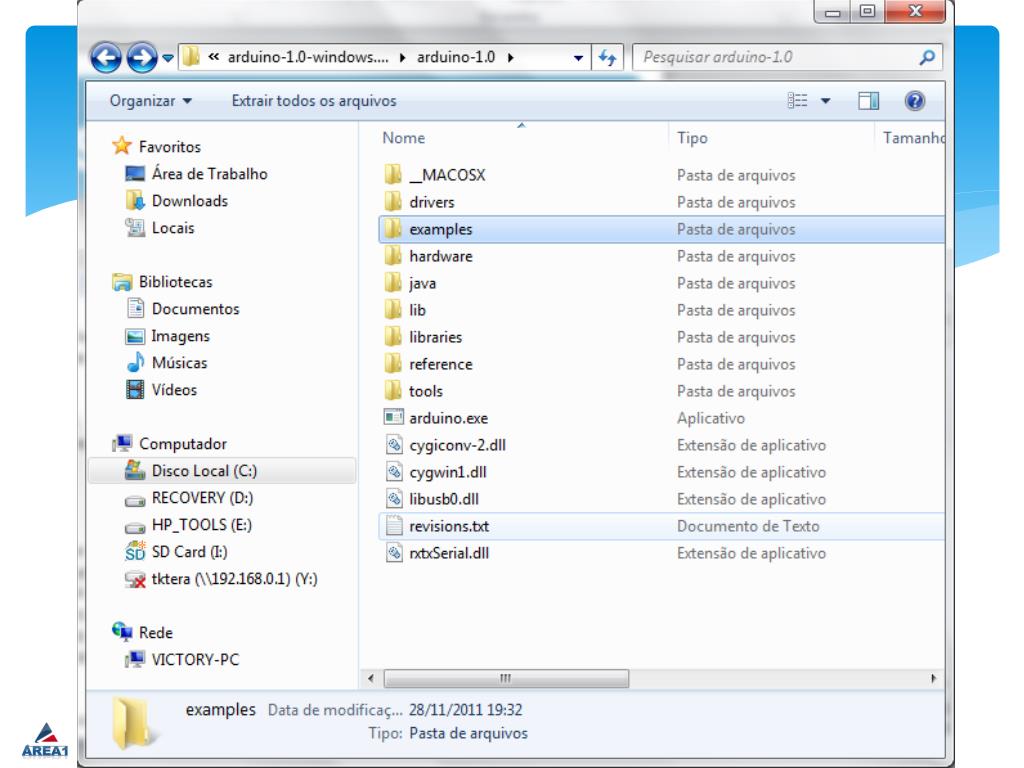Open Downloads in the sidebar
The height and width of the screenshot is (768, 1024).
(x=190, y=200)
